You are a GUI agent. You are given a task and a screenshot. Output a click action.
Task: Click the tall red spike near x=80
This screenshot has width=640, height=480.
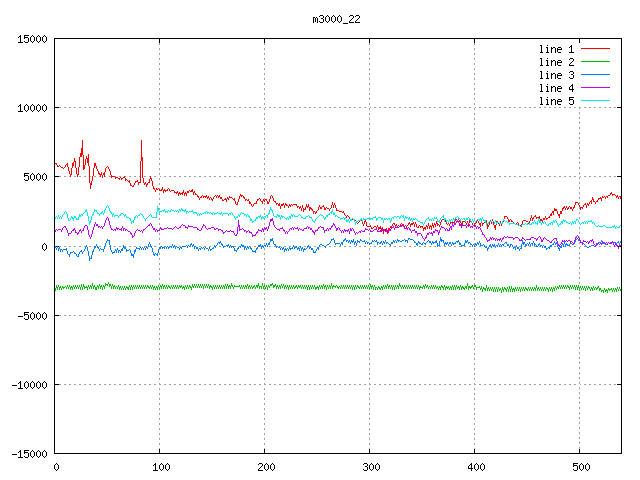coord(142,150)
